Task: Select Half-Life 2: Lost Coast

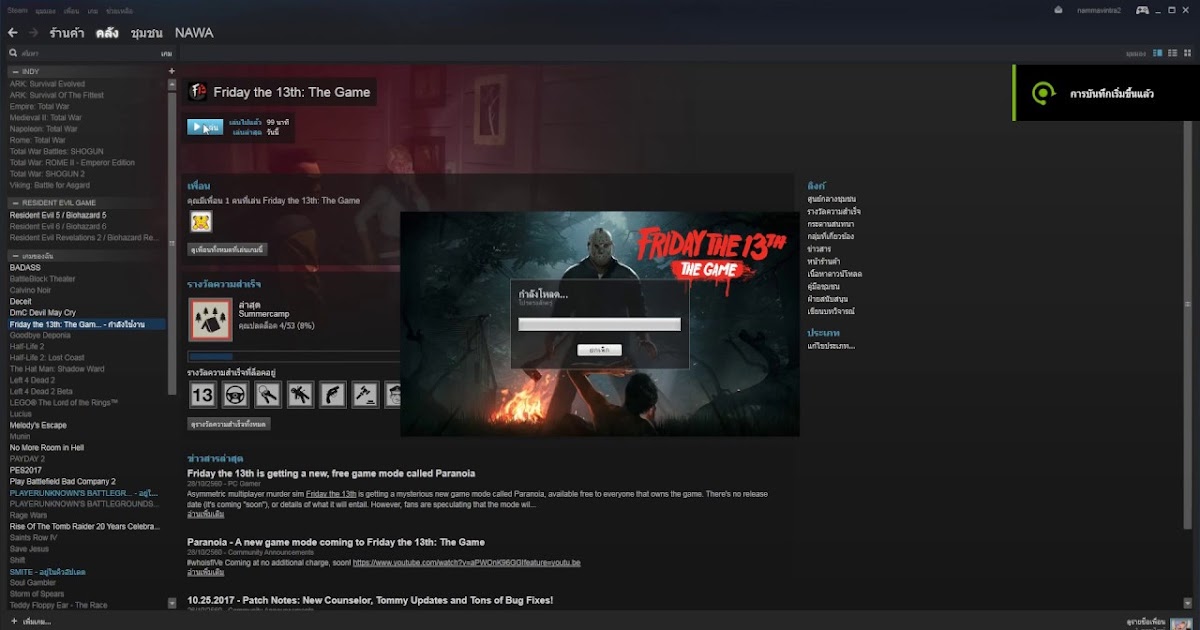Action: click(x=47, y=357)
